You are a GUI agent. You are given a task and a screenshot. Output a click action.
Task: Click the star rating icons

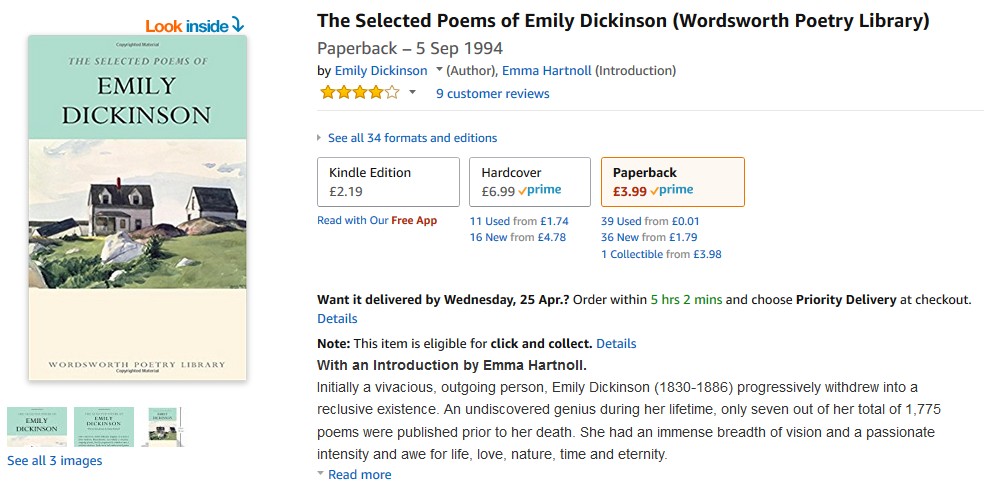point(359,93)
